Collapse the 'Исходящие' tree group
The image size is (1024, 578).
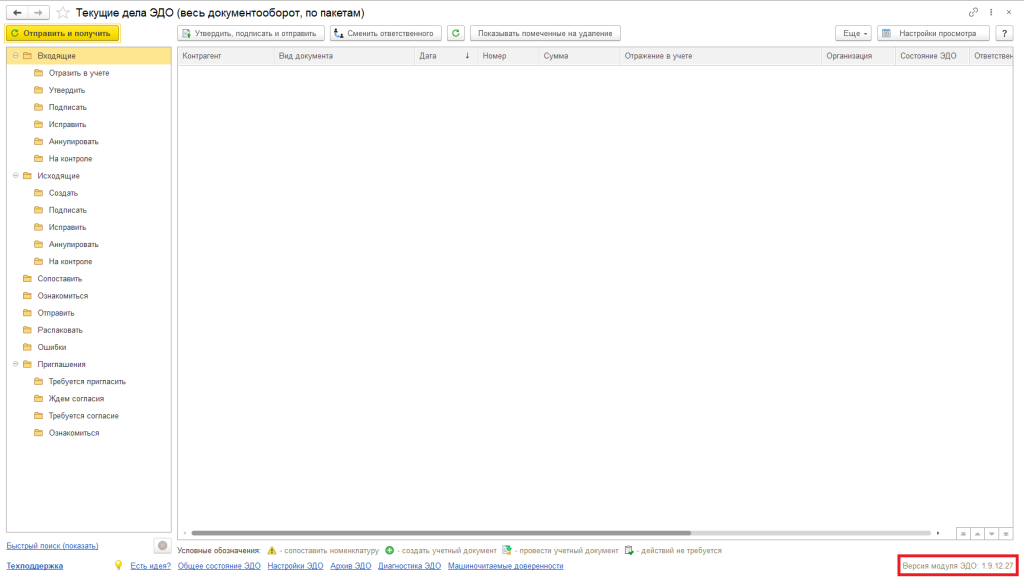coord(15,176)
